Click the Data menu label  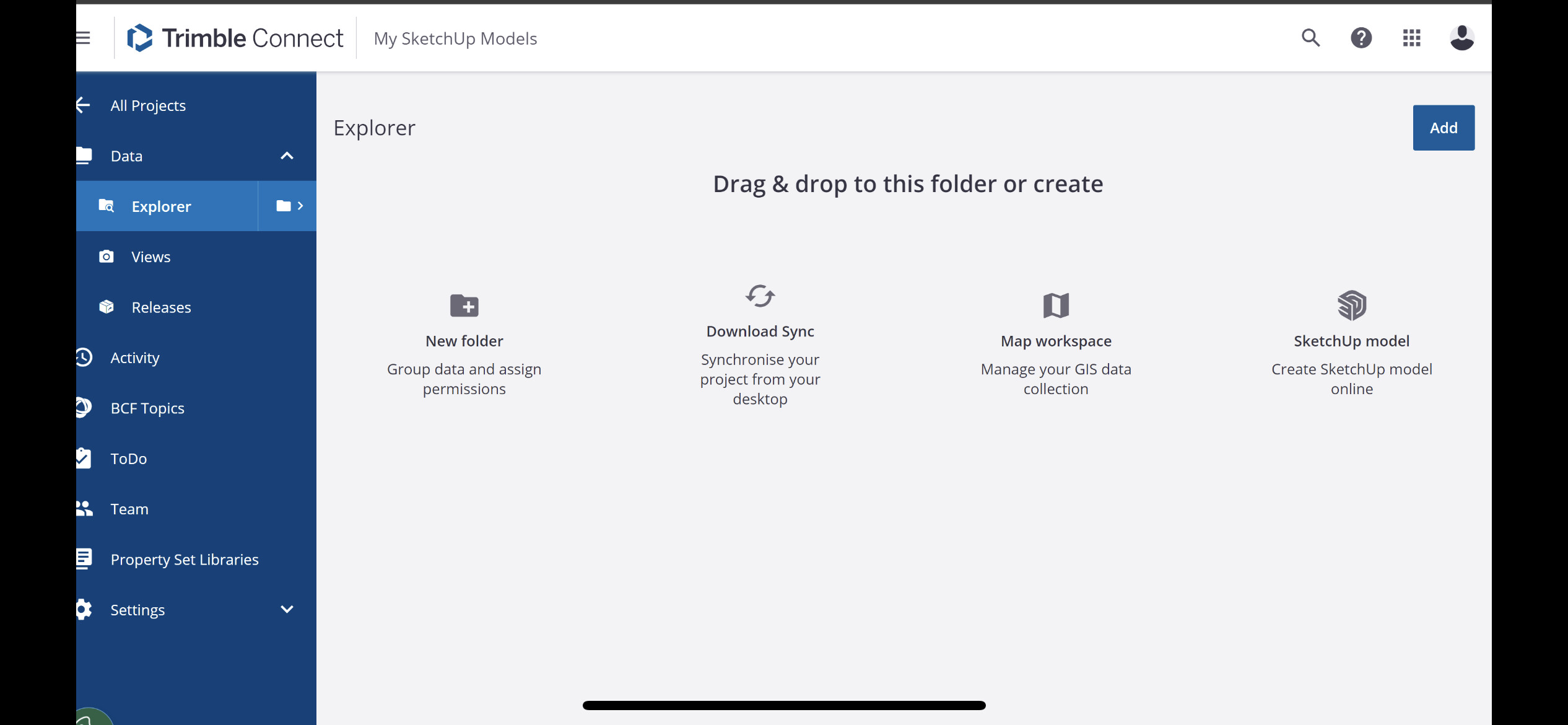pyautogui.click(x=126, y=156)
